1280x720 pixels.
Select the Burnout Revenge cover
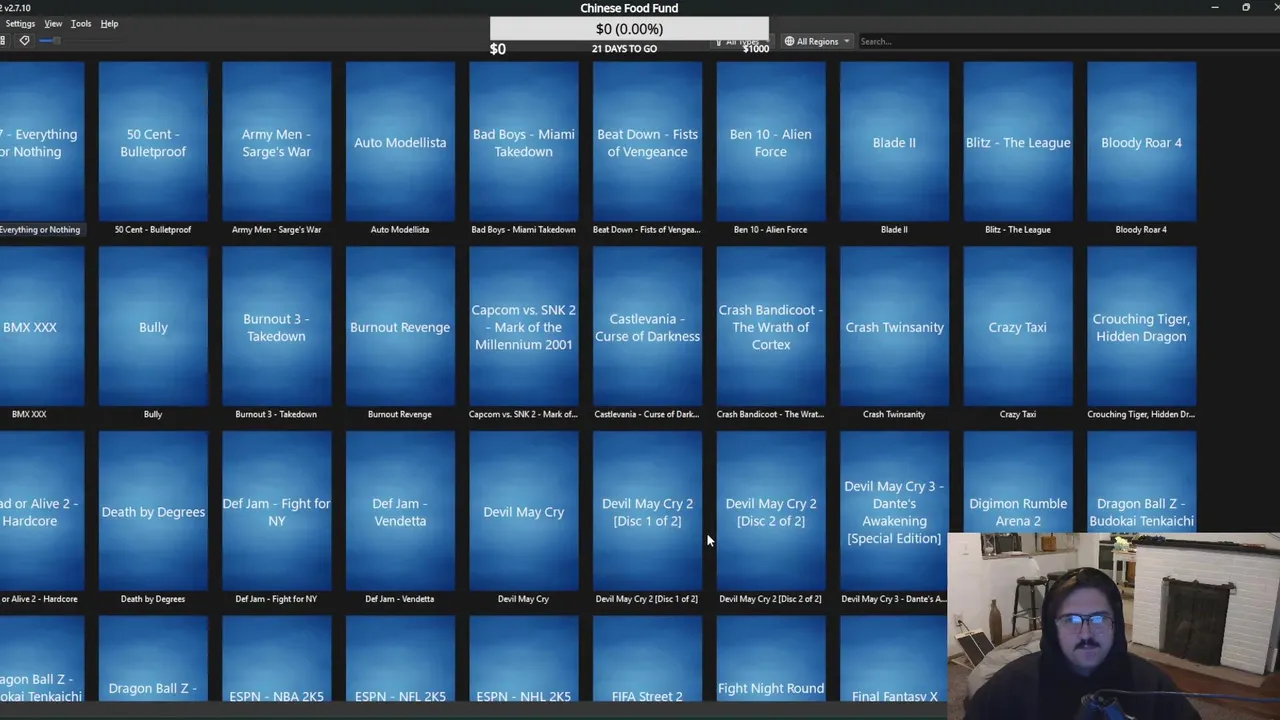pos(400,327)
